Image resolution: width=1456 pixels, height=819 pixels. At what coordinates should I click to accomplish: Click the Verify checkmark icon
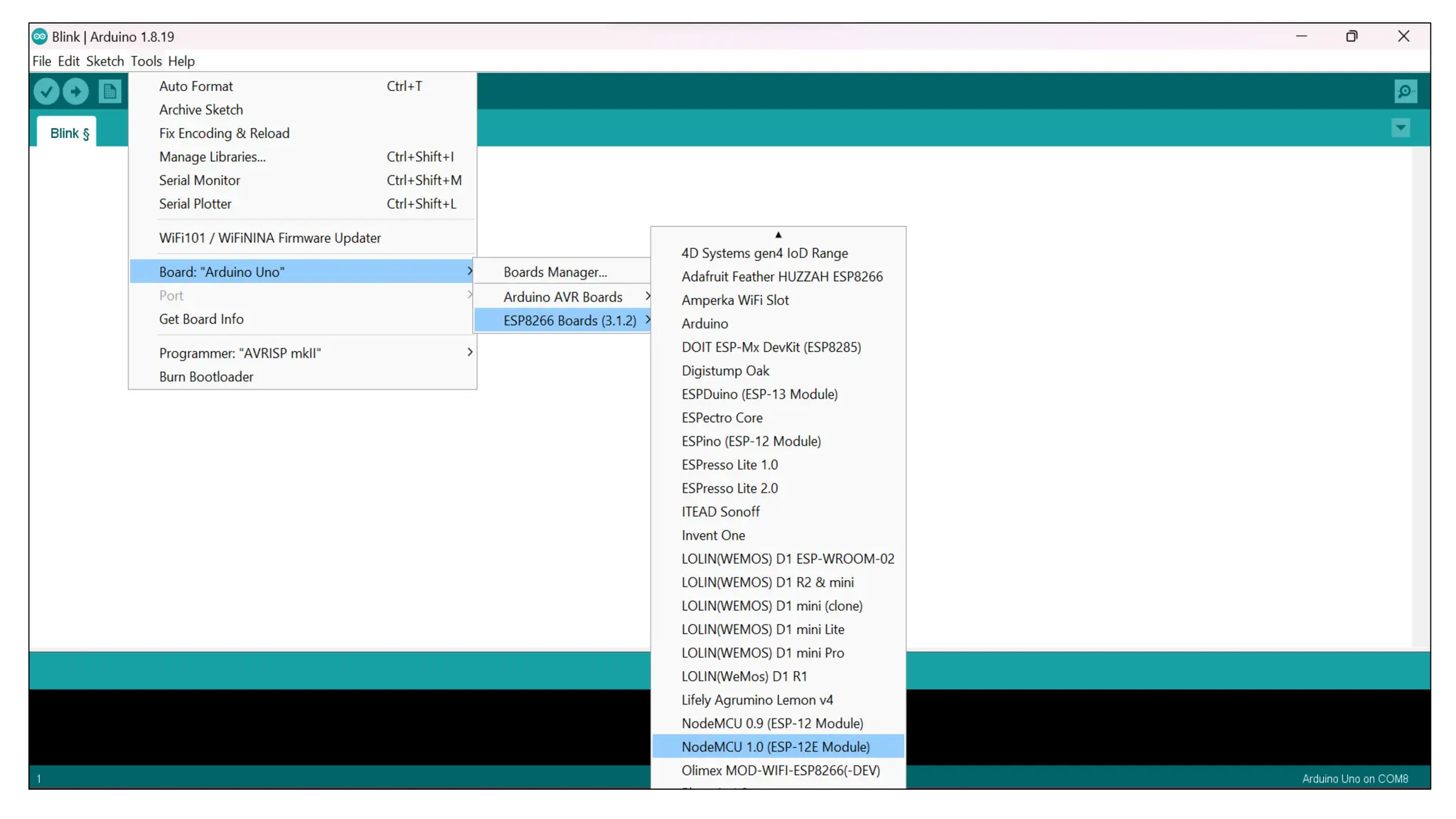pyautogui.click(x=46, y=91)
